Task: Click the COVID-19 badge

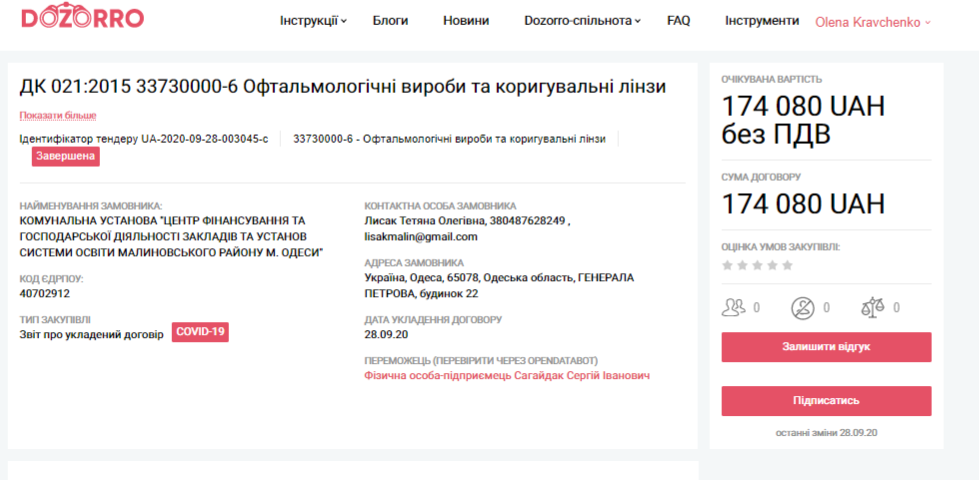Action: pos(200,332)
